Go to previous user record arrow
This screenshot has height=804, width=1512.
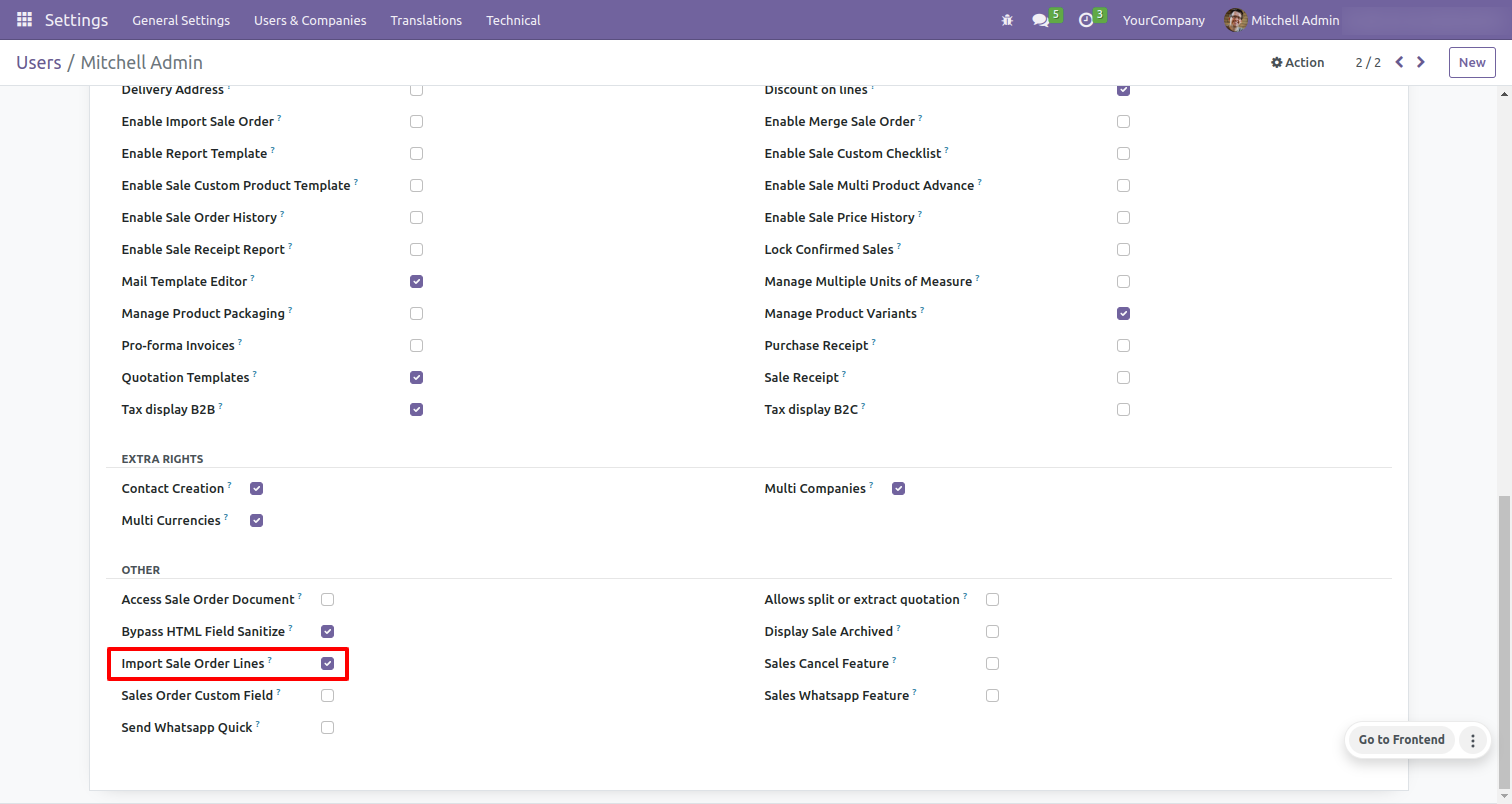1399,62
